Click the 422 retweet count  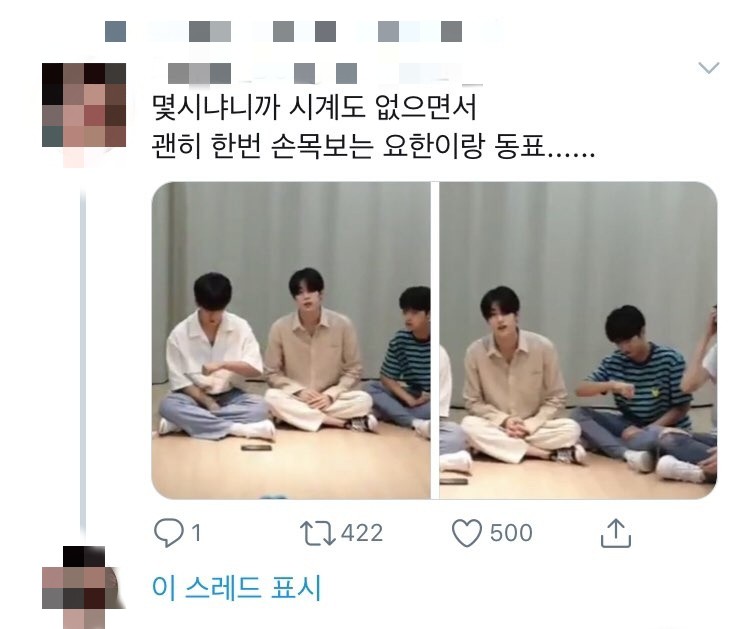362,533
